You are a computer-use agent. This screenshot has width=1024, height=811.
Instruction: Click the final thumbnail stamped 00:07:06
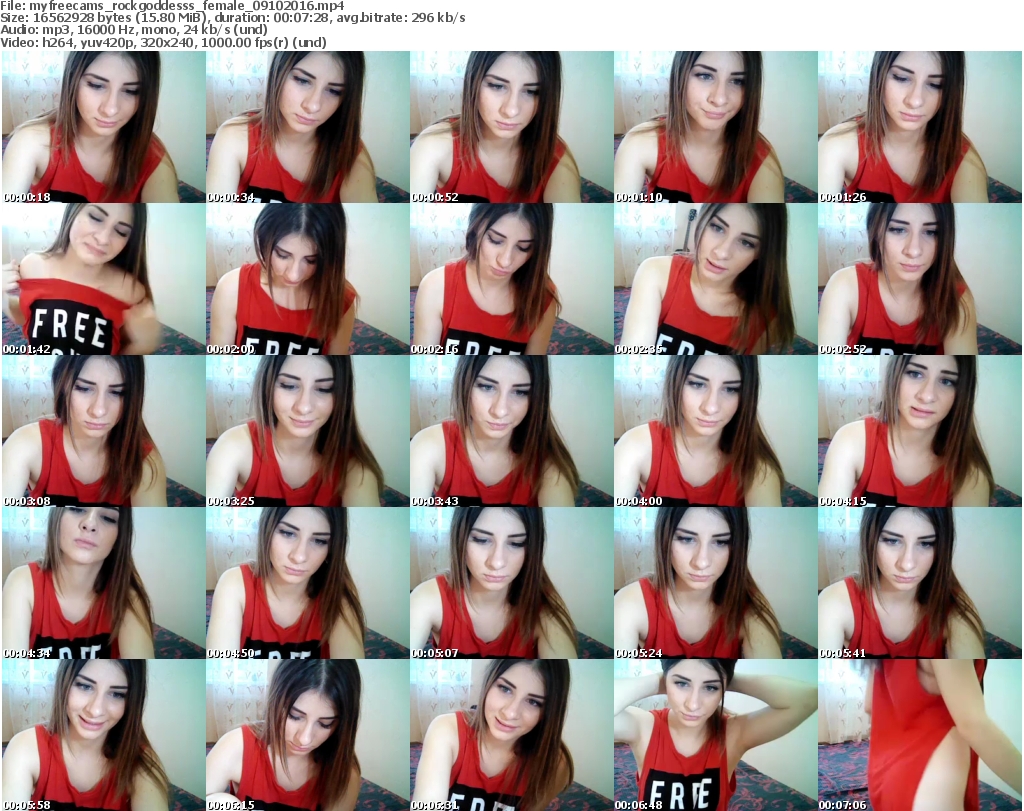tap(920, 735)
